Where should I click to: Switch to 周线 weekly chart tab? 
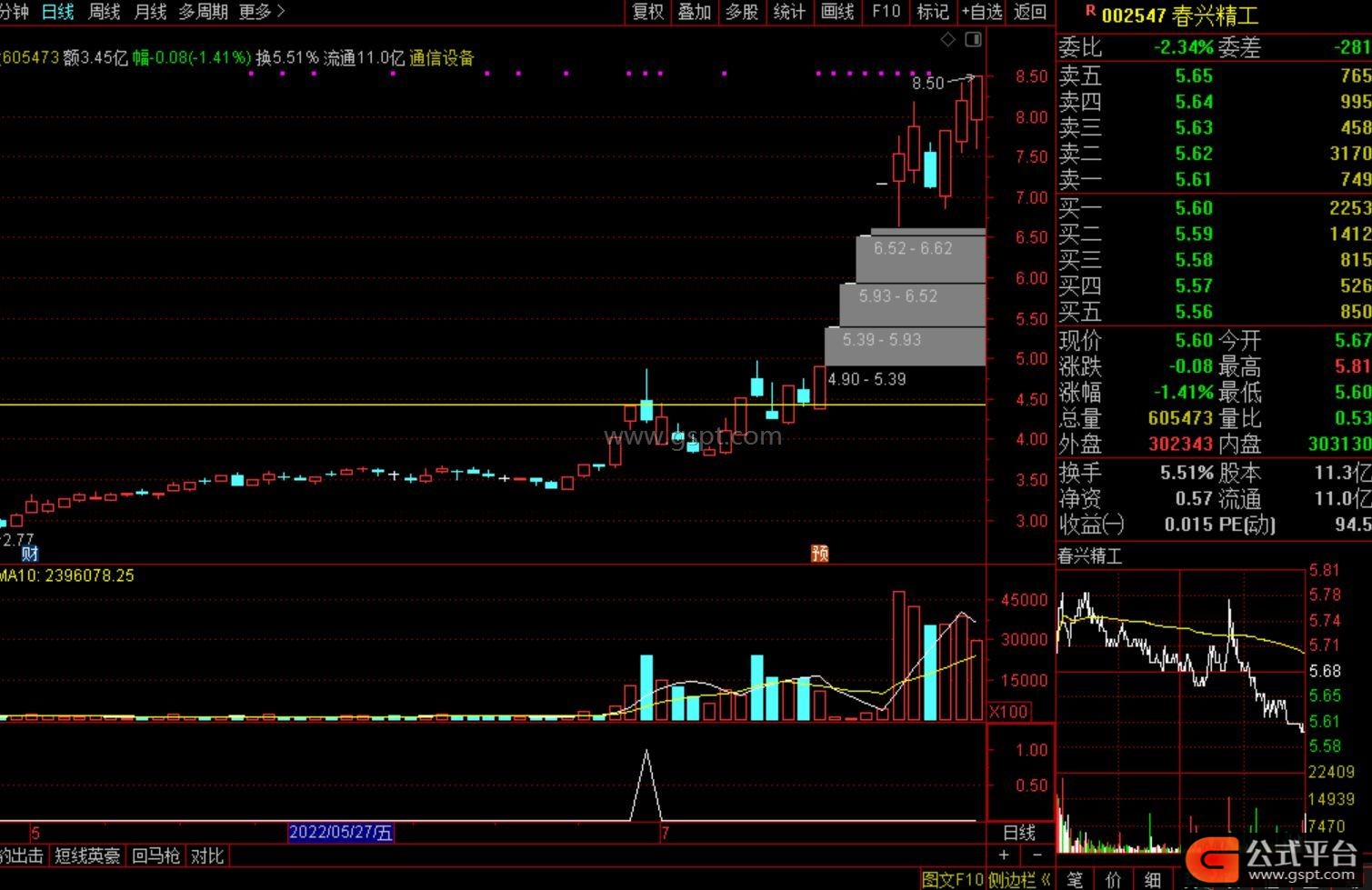(x=105, y=12)
